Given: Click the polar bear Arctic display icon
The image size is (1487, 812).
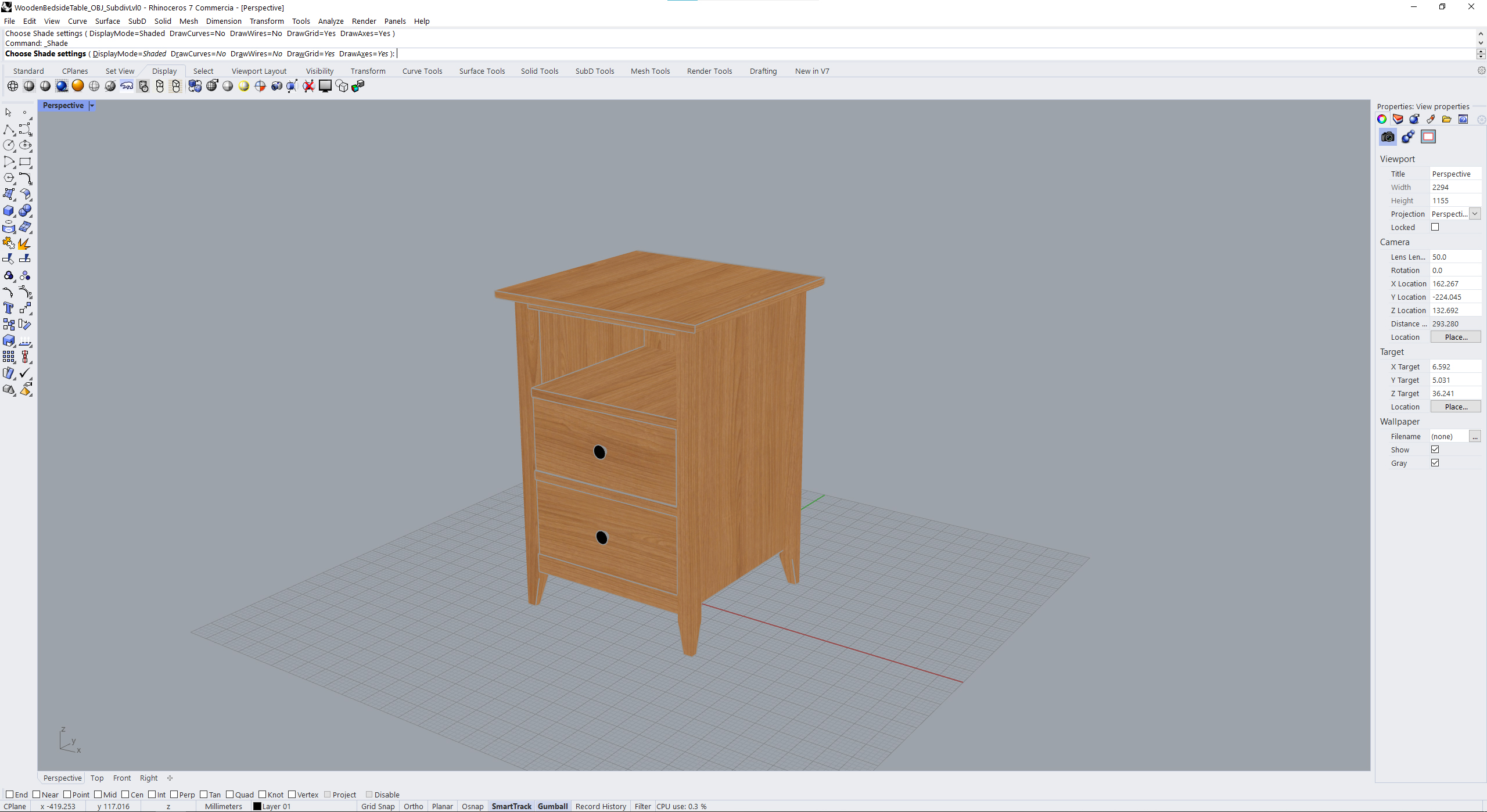Looking at the screenshot, I should [127, 86].
